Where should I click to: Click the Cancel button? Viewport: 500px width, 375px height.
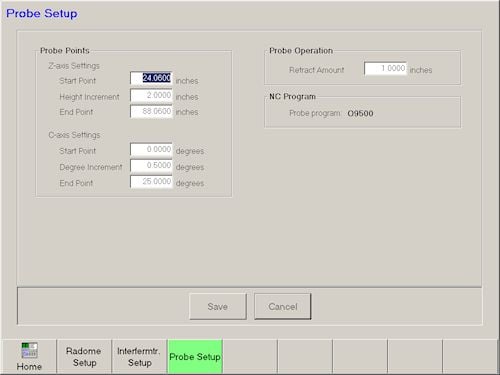pos(283,306)
